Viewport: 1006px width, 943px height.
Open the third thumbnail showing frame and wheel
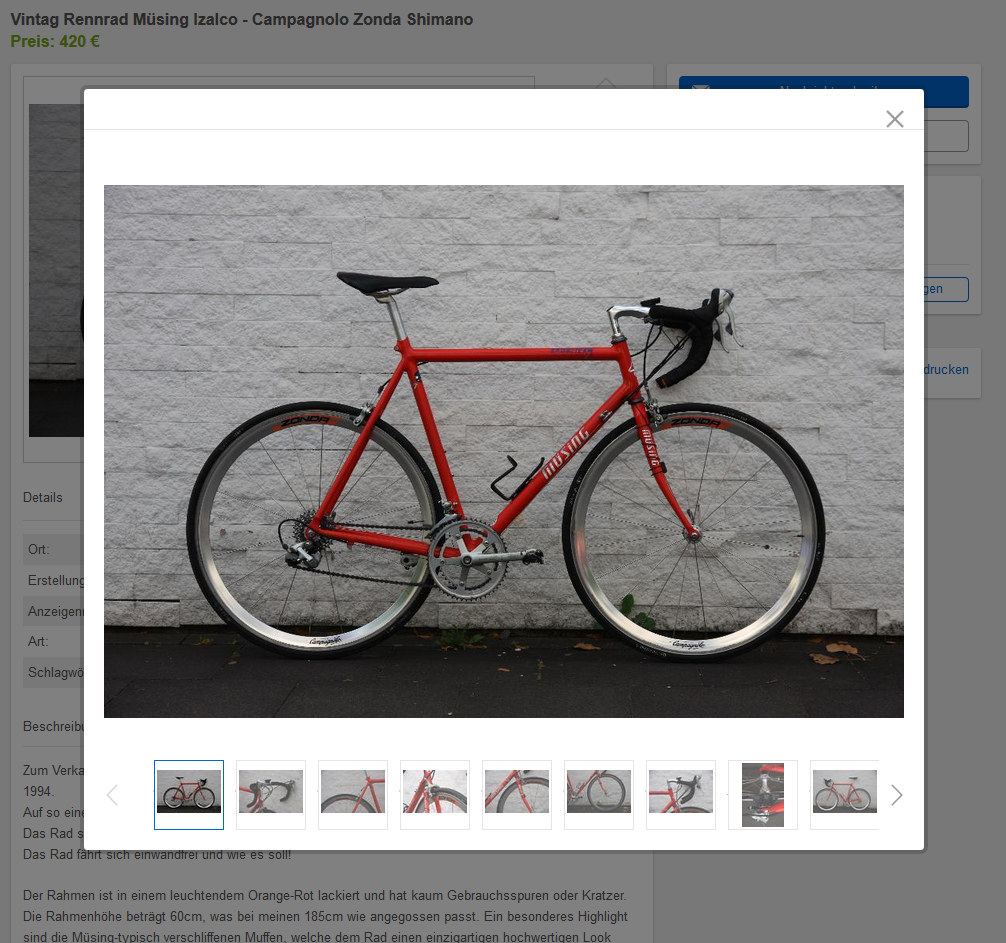pyautogui.click(x=353, y=795)
